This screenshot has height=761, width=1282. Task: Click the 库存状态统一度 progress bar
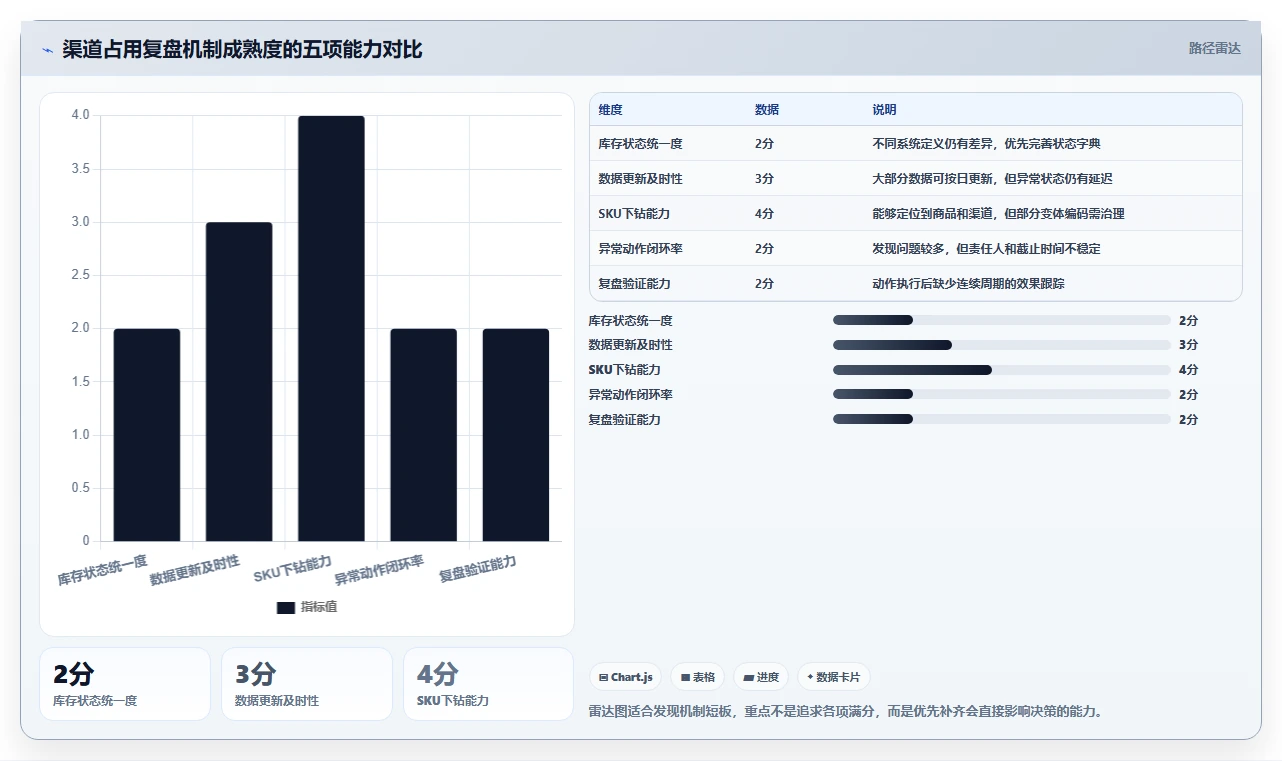[1001, 320]
